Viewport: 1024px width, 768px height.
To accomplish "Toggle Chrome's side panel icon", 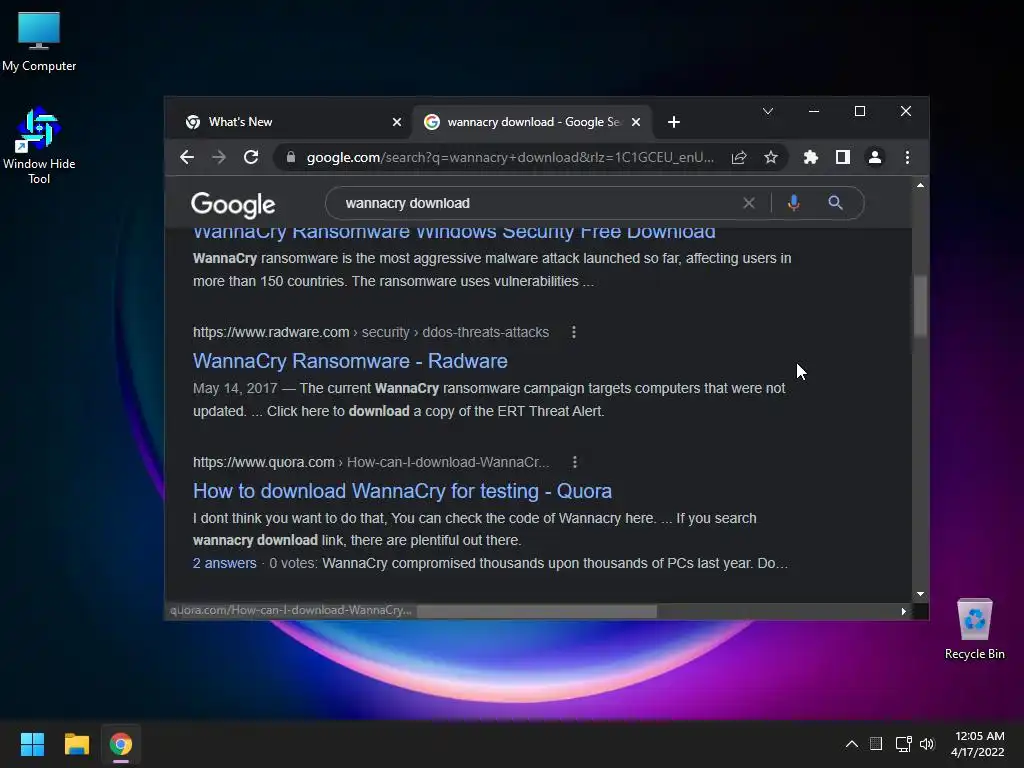I will pyautogui.click(x=842, y=157).
